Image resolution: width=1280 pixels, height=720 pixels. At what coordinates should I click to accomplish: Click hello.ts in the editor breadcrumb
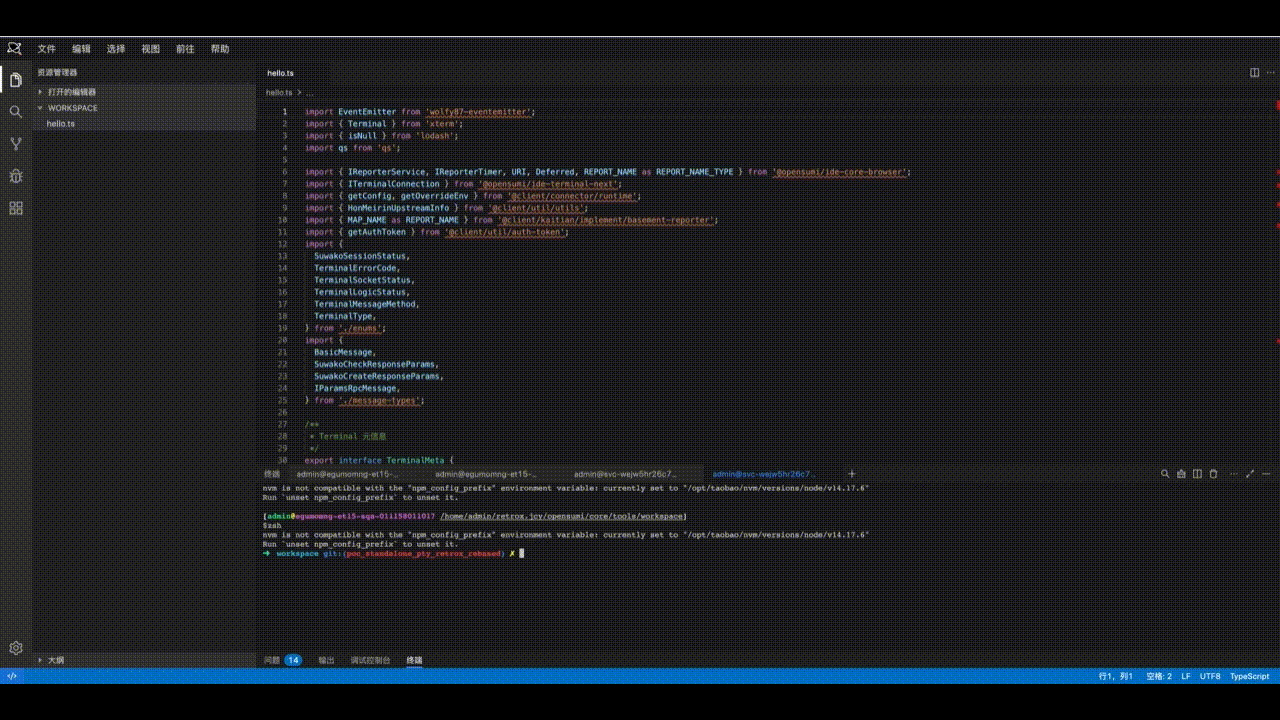click(x=279, y=92)
